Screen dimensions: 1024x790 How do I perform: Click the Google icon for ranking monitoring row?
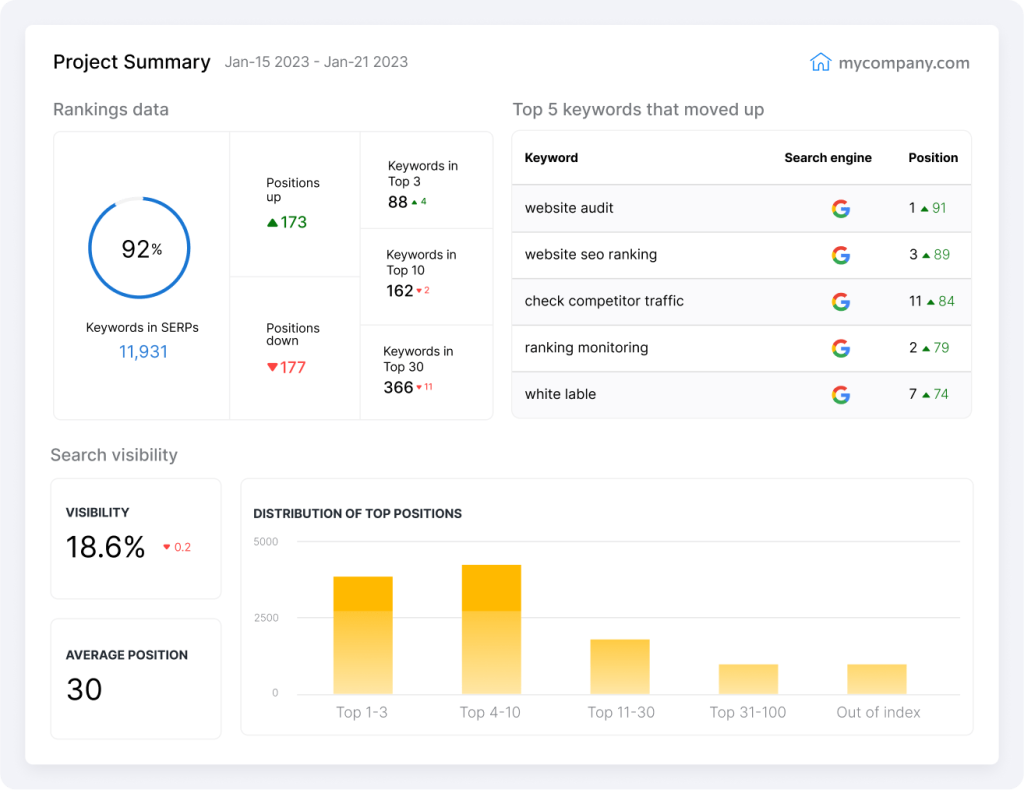[842, 348]
